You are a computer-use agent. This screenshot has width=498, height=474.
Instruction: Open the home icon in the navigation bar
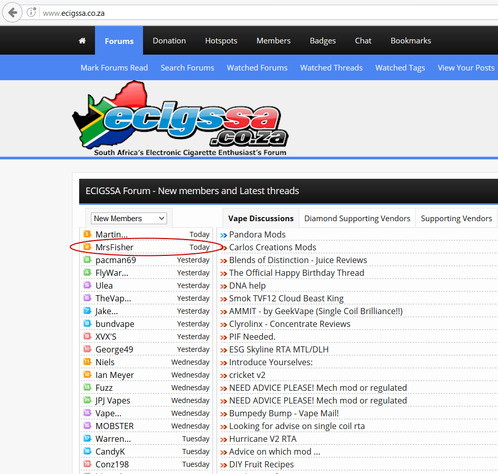coord(82,41)
